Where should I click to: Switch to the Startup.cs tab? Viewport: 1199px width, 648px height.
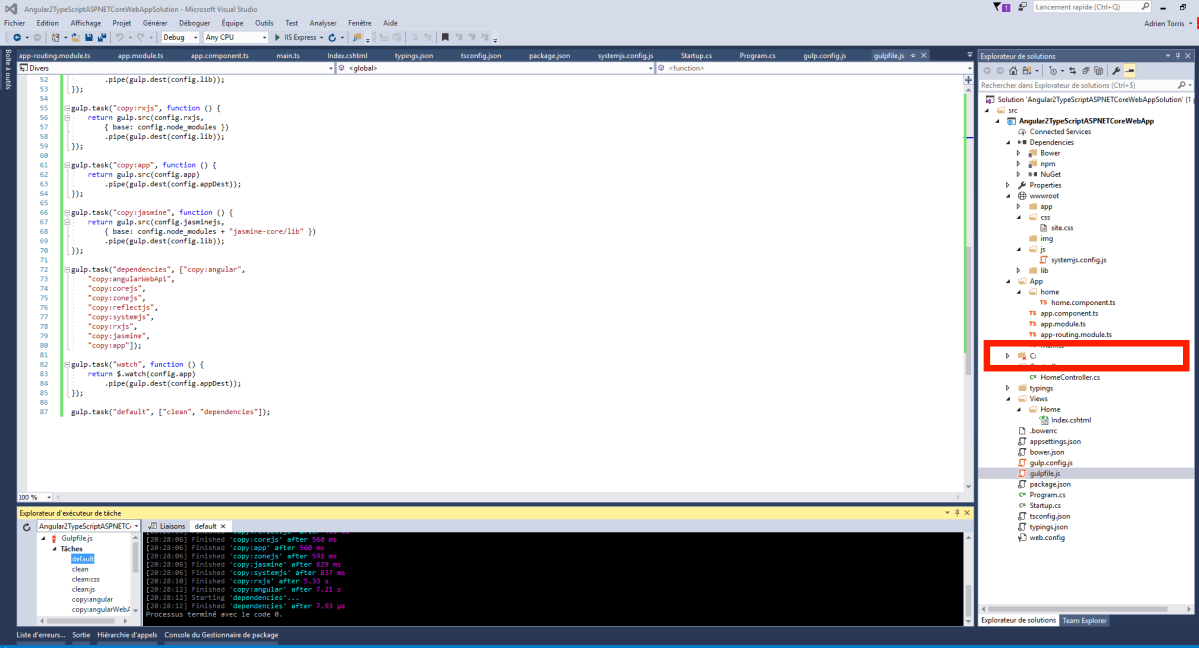pos(696,55)
